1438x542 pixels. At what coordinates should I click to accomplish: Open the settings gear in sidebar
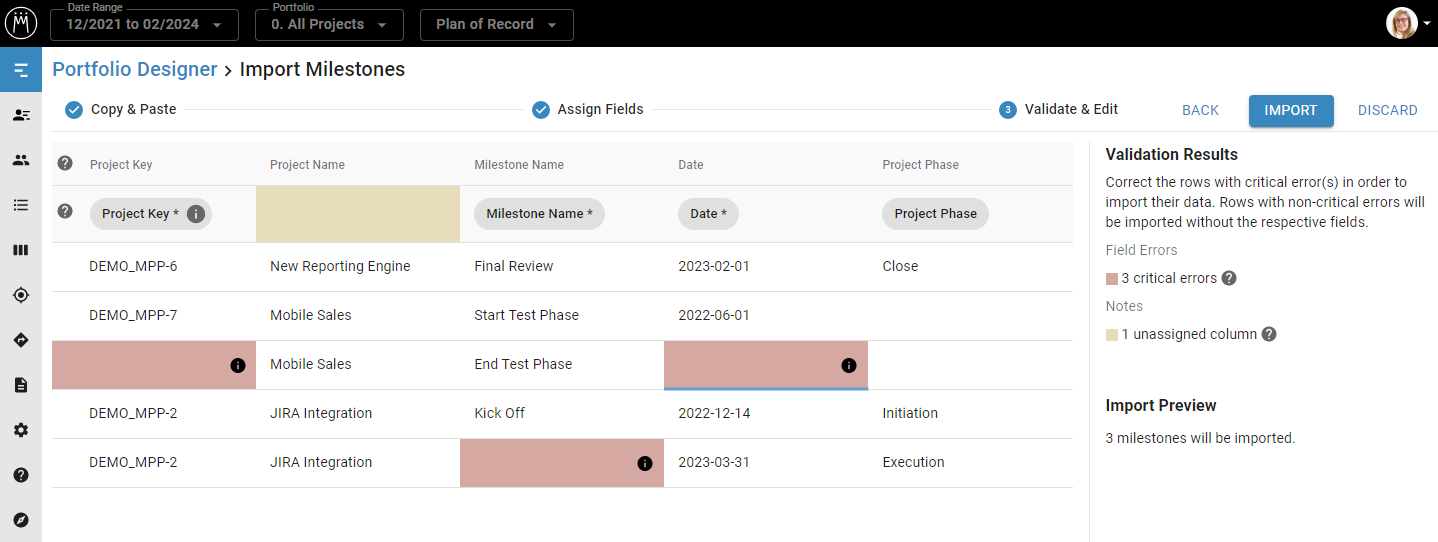[x=21, y=430]
